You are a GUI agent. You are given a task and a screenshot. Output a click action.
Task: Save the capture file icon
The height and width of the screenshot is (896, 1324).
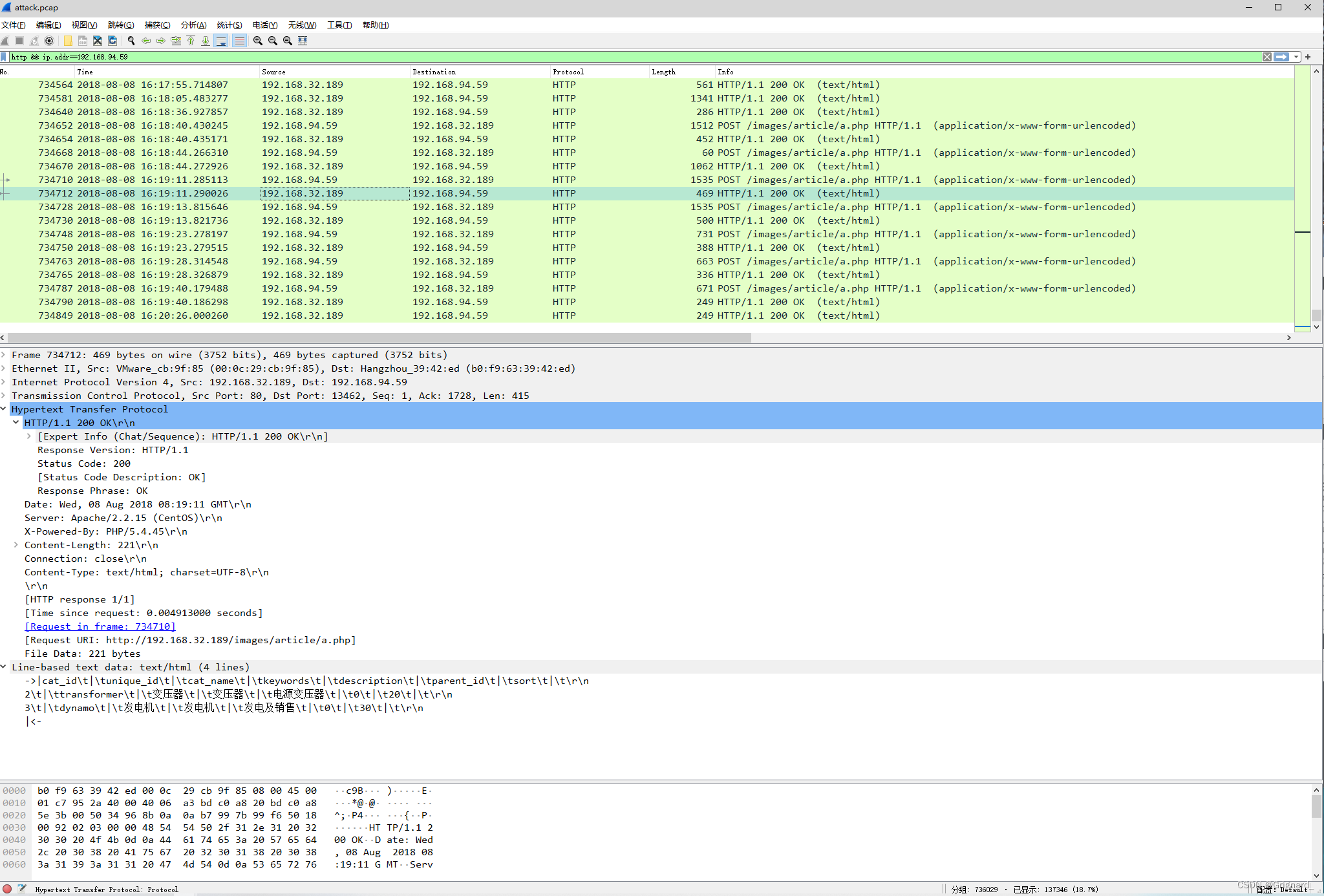click(x=83, y=41)
